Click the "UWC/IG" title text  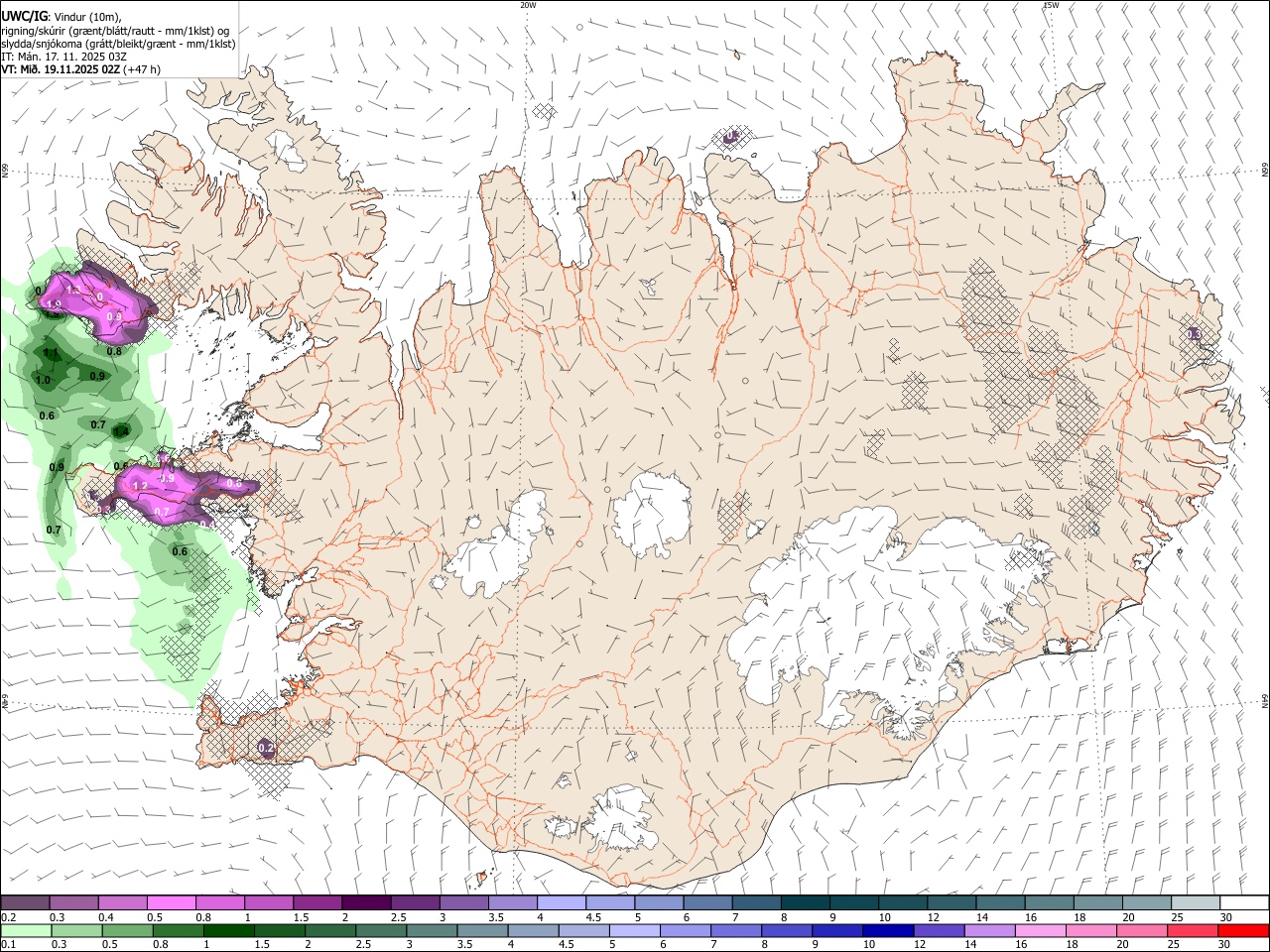(x=25, y=16)
